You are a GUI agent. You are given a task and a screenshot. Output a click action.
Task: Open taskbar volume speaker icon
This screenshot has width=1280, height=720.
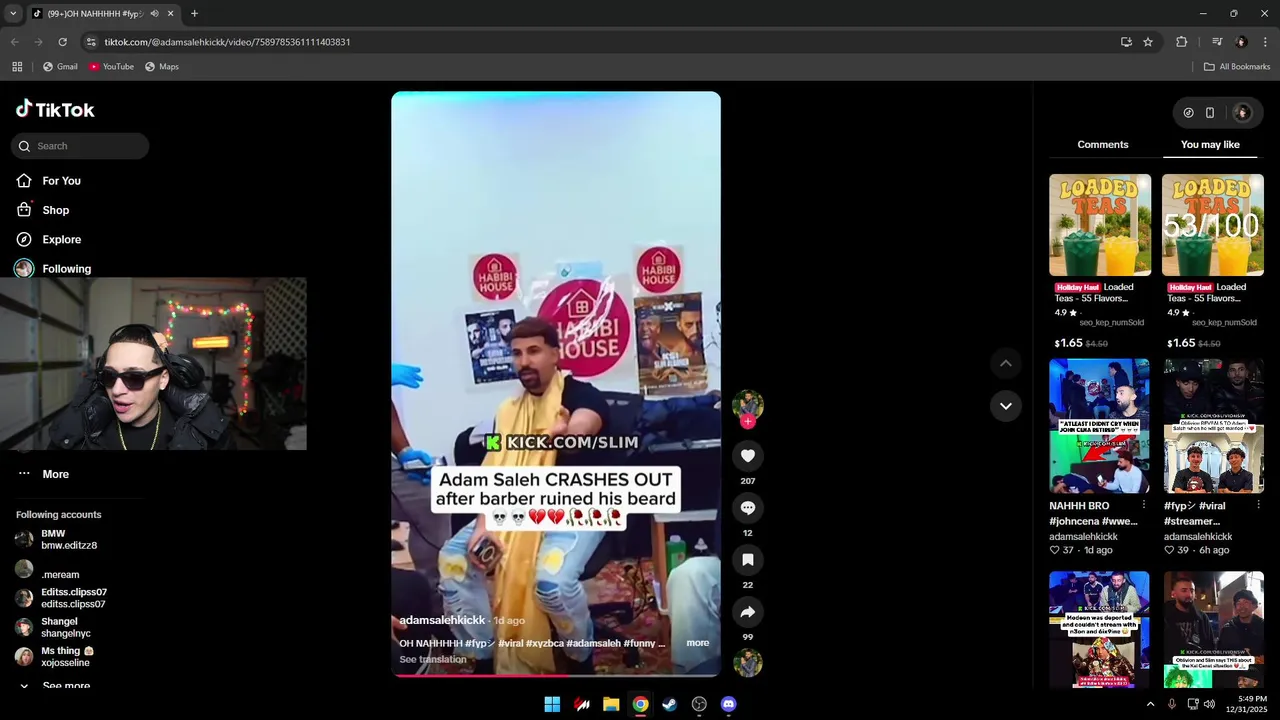pyautogui.click(x=1209, y=704)
